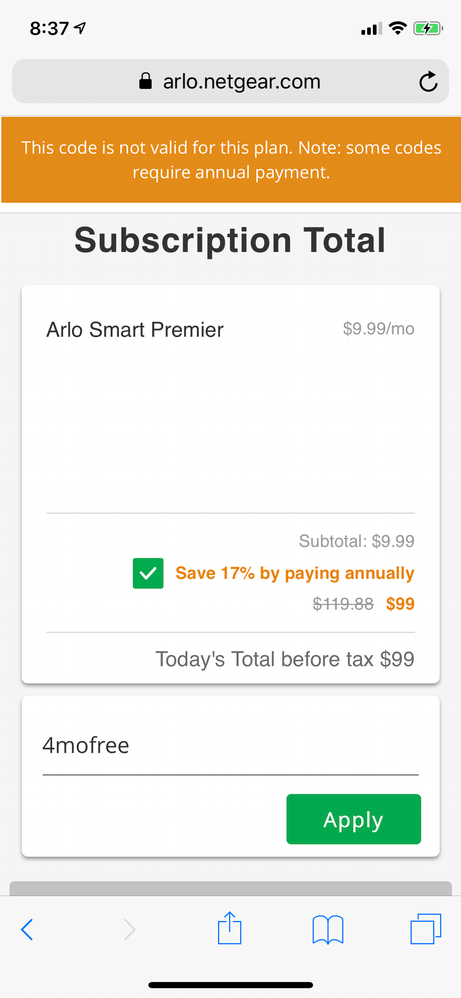Tap the Safari forward arrow

coord(129,930)
